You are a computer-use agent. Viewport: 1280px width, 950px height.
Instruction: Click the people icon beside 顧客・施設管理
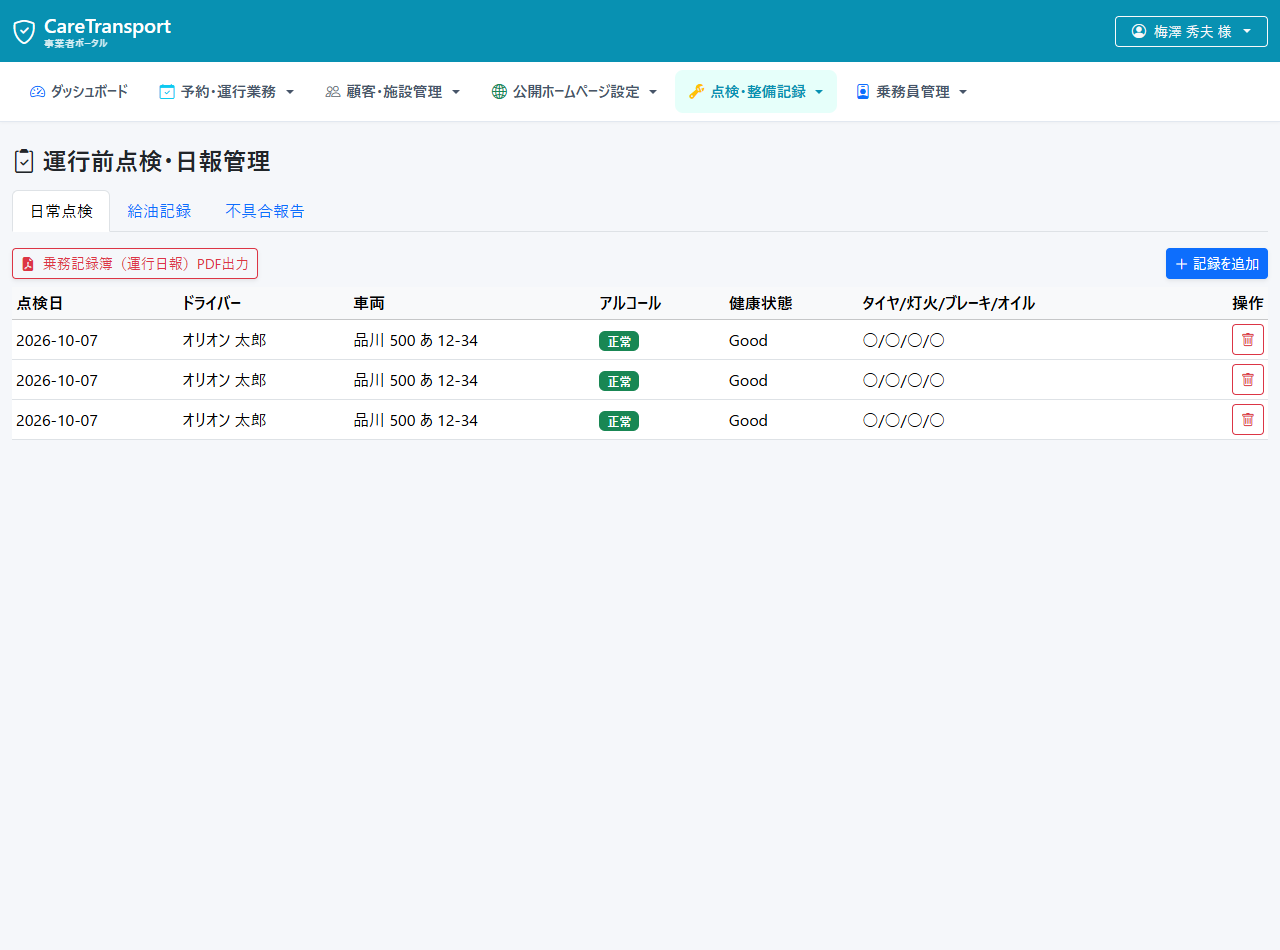coord(333,91)
